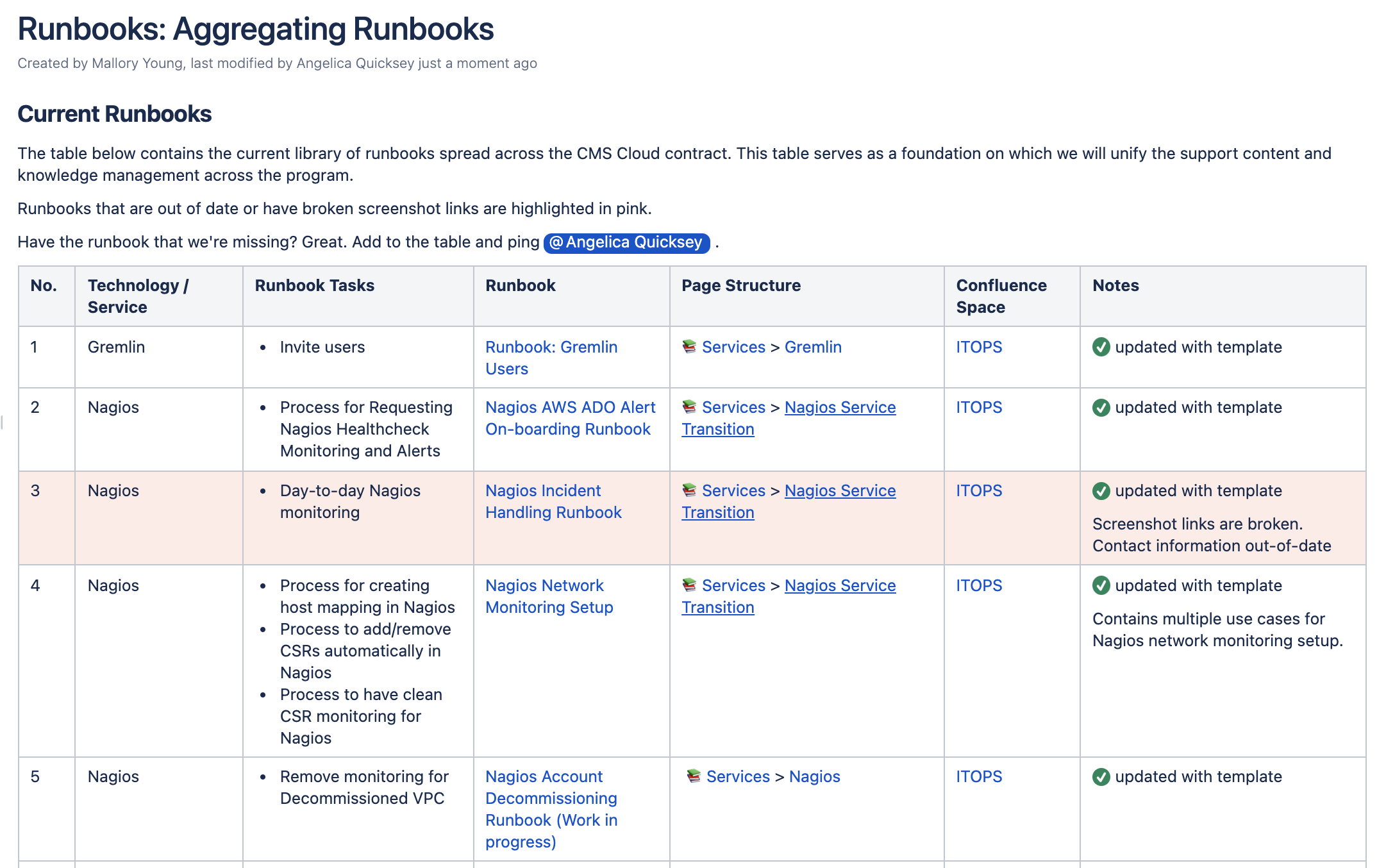Click the Confluence Space column header
The width and height of the screenshot is (1386, 868).
click(1001, 296)
